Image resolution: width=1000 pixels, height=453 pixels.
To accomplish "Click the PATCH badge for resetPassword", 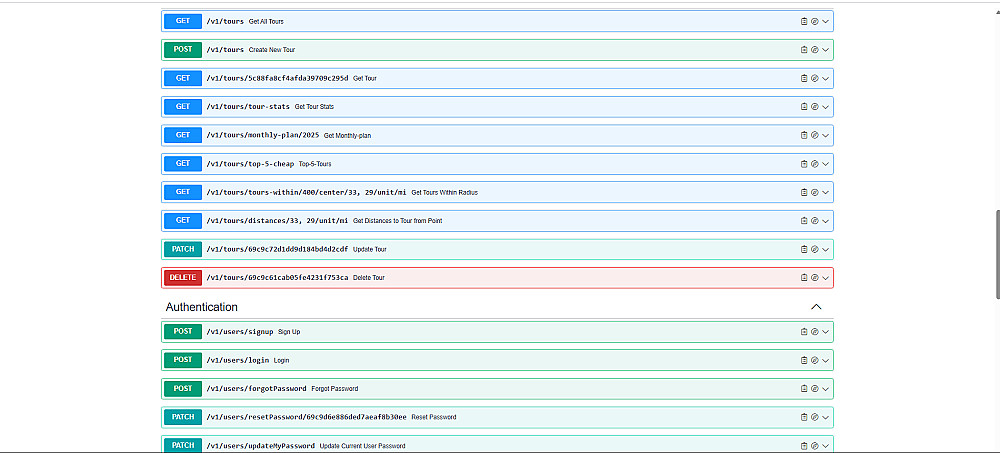I will tap(183, 417).
